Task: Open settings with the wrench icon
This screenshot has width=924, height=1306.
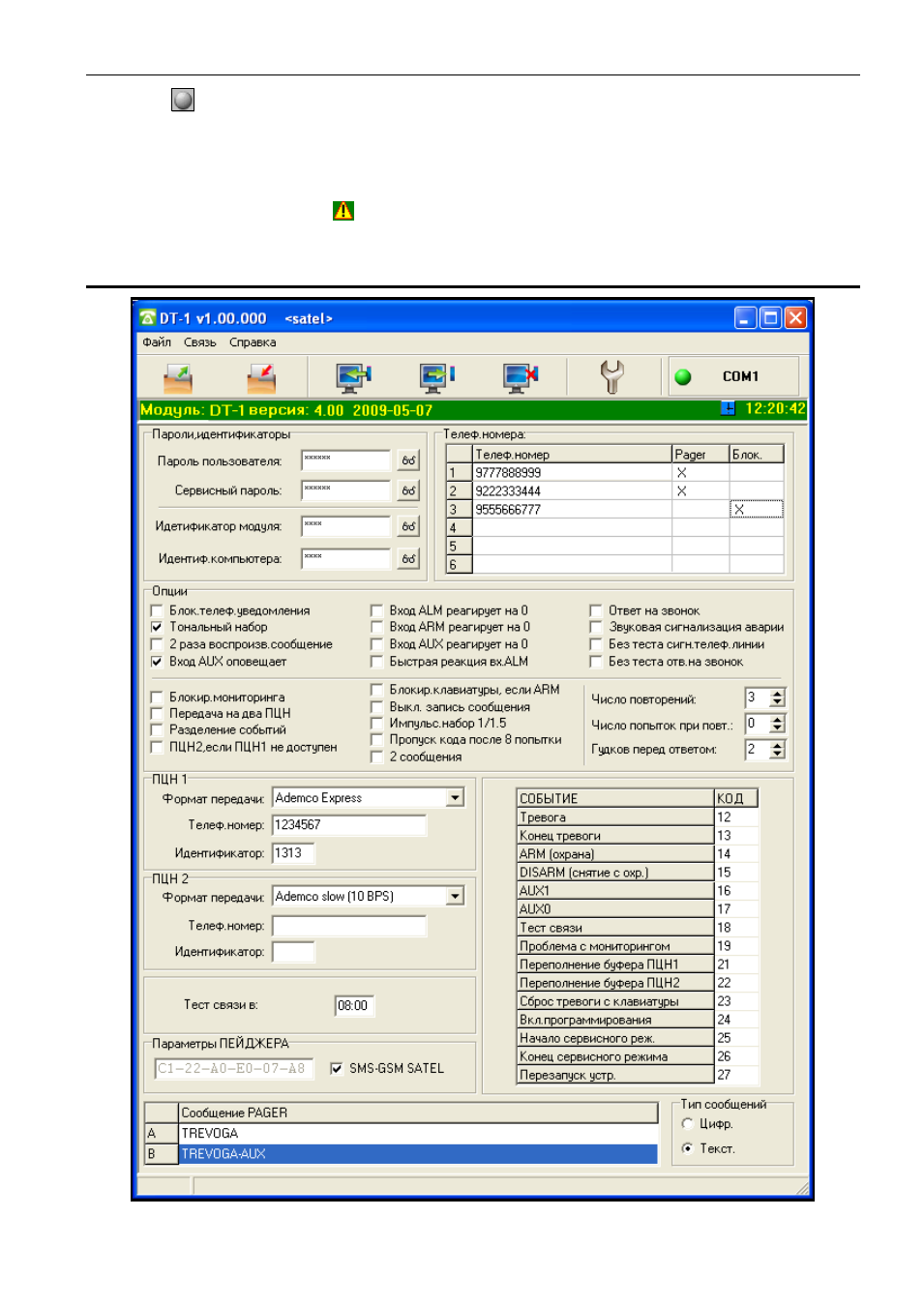Action: [x=611, y=377]
